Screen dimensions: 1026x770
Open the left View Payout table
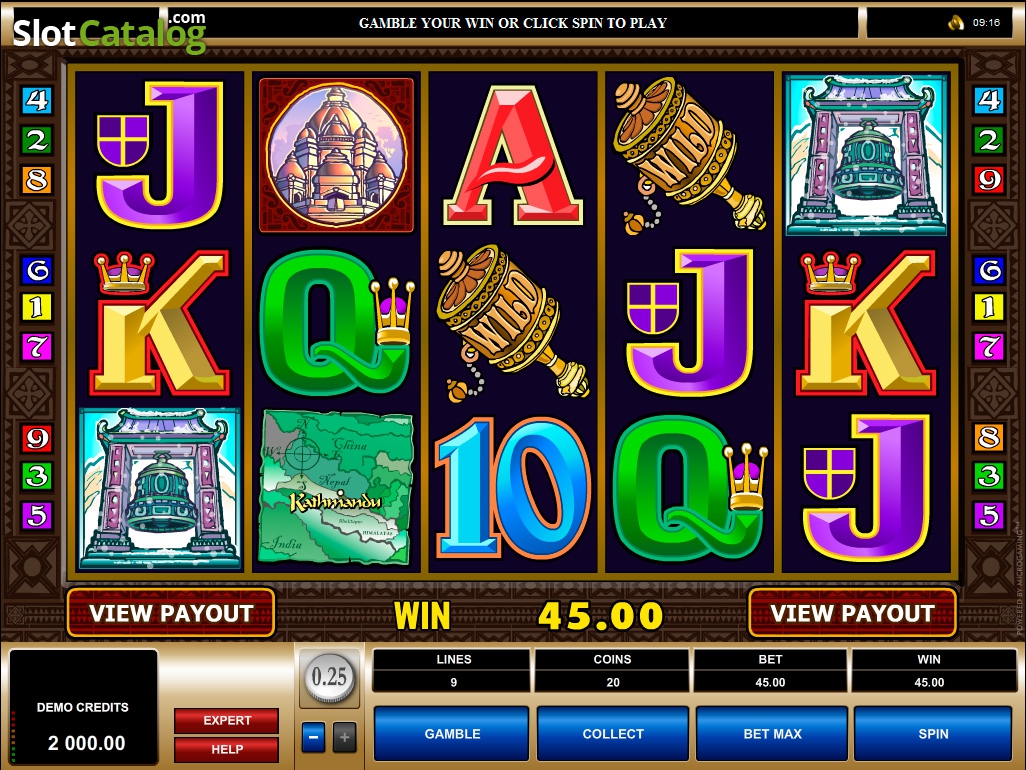click(171, 613)
